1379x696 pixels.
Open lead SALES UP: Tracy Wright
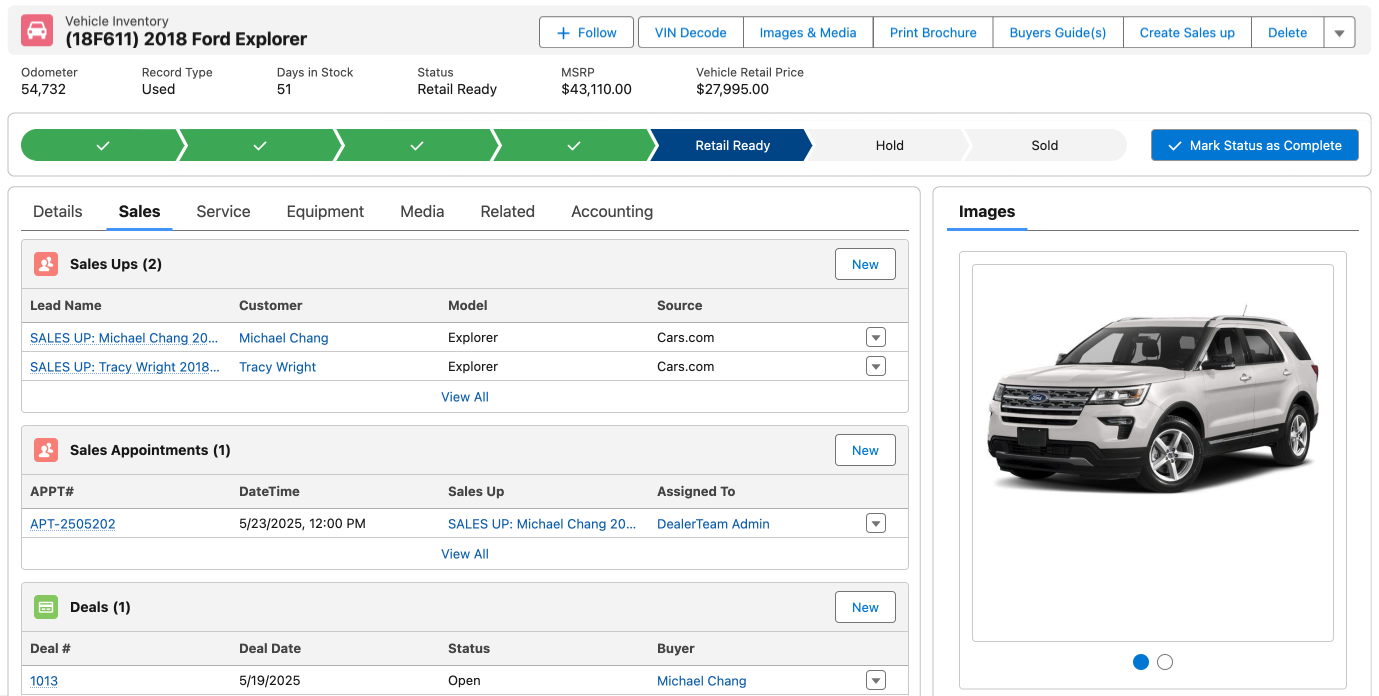125,366
